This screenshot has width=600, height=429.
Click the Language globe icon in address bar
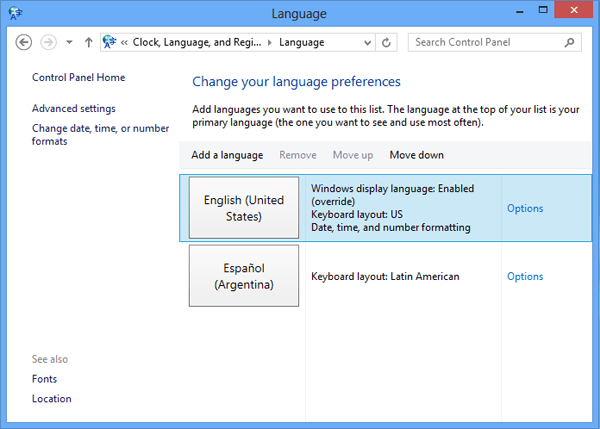click(109, 42)
